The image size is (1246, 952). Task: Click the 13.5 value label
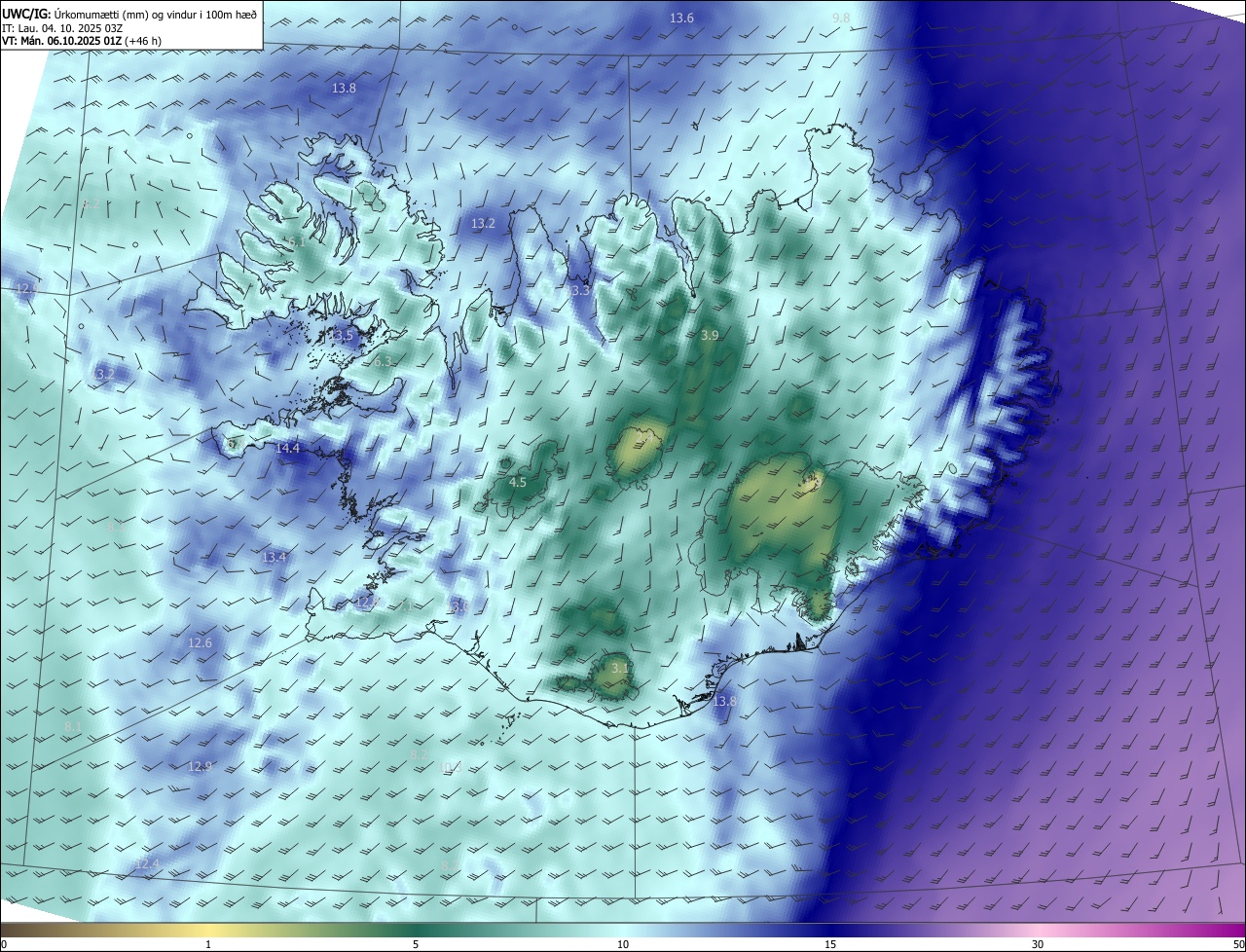[x=342, y=335]
